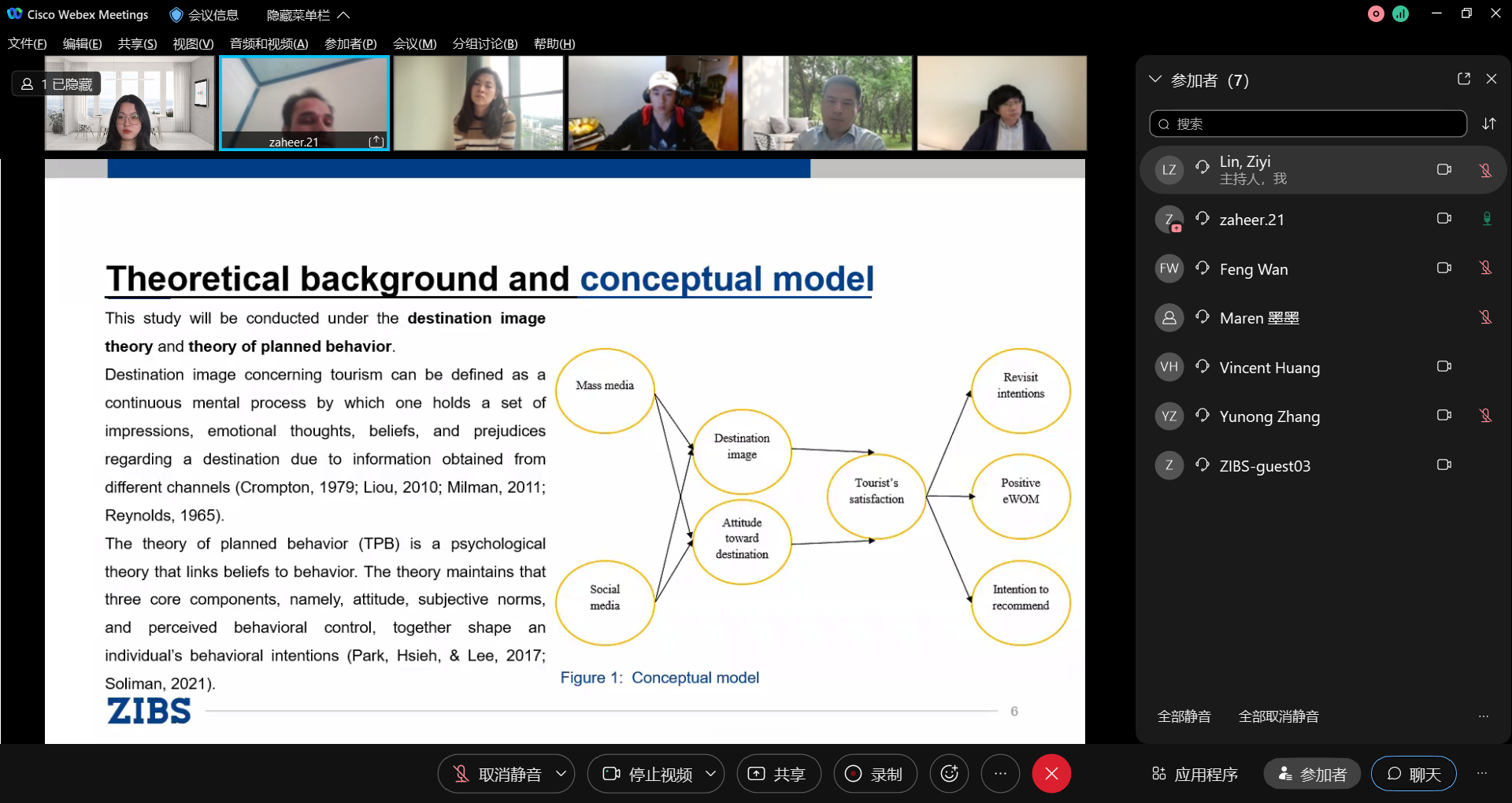Open more options in bottom toolbar

(1000, 774)
